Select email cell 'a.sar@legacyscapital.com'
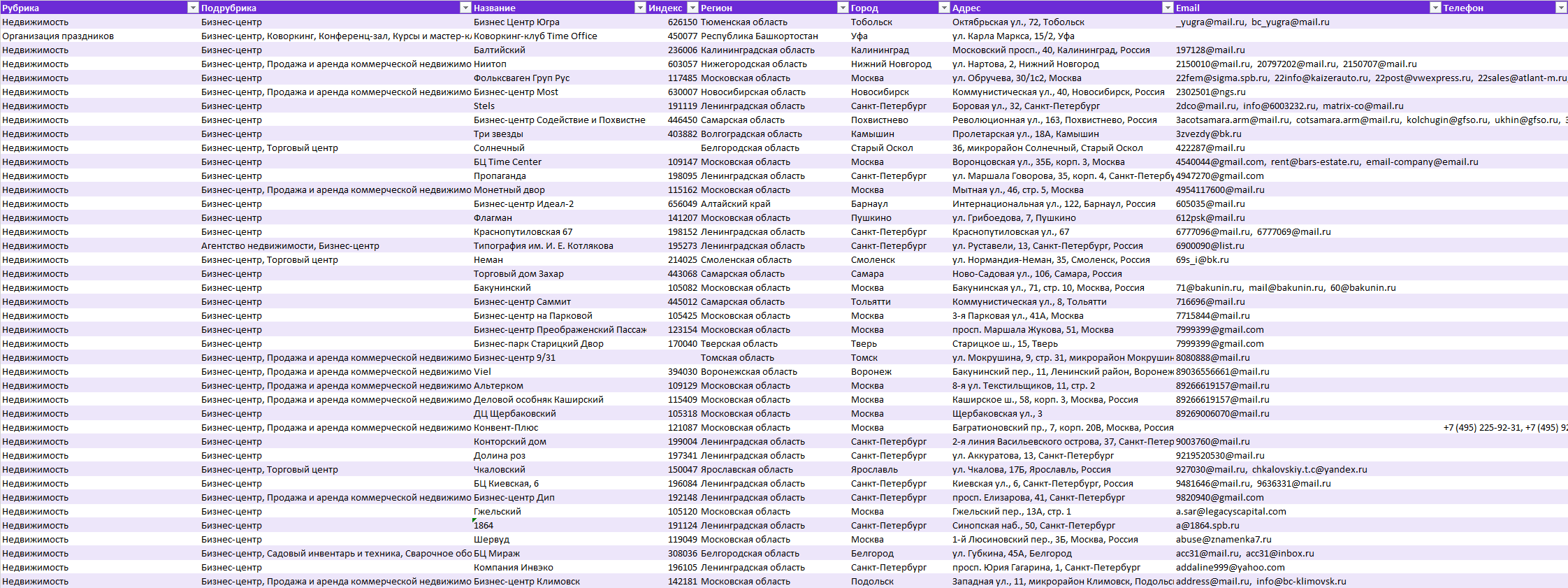The width and height of the screenshot is (1568, 588). (1307, 511)
